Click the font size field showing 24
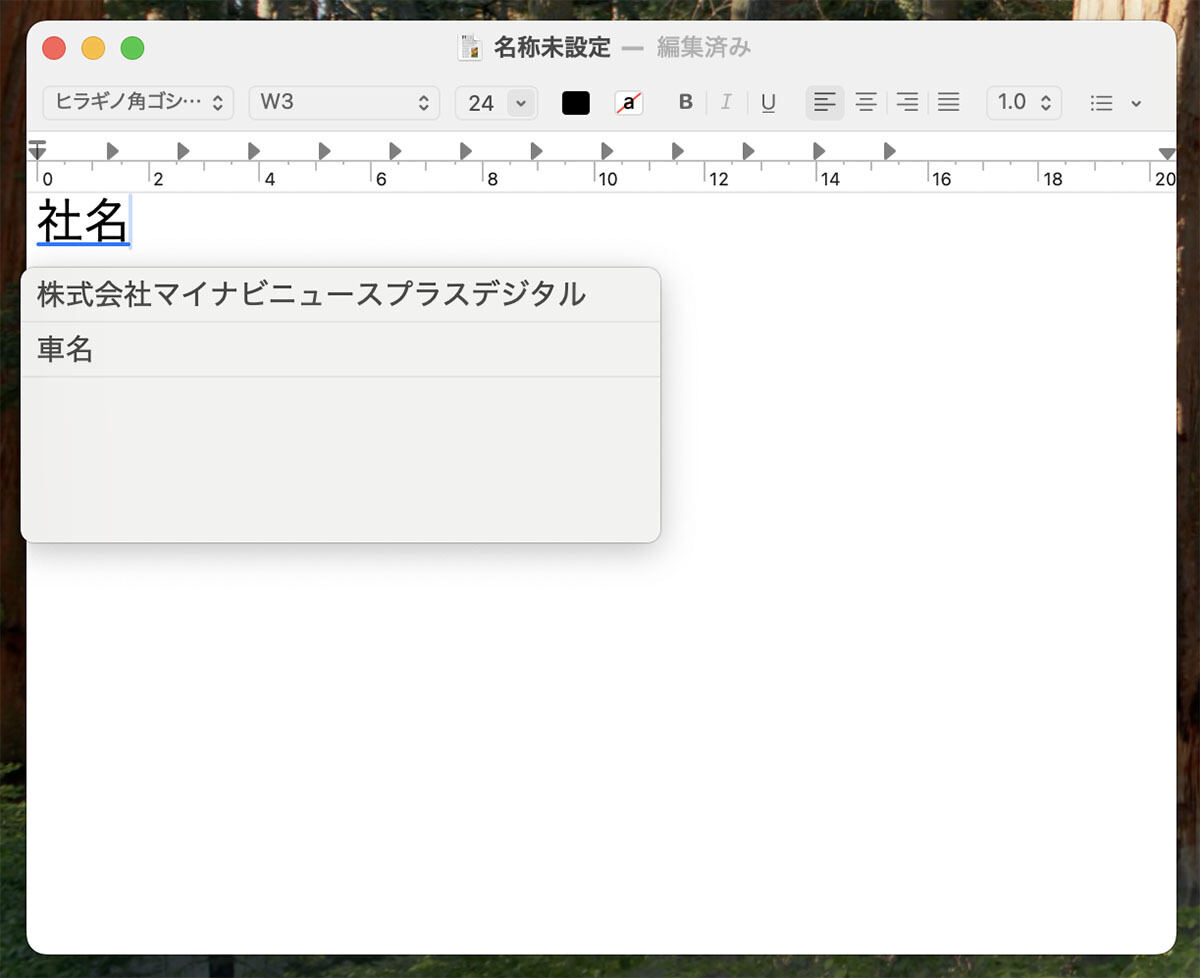 pyautogui.click(x=482, y=103)
